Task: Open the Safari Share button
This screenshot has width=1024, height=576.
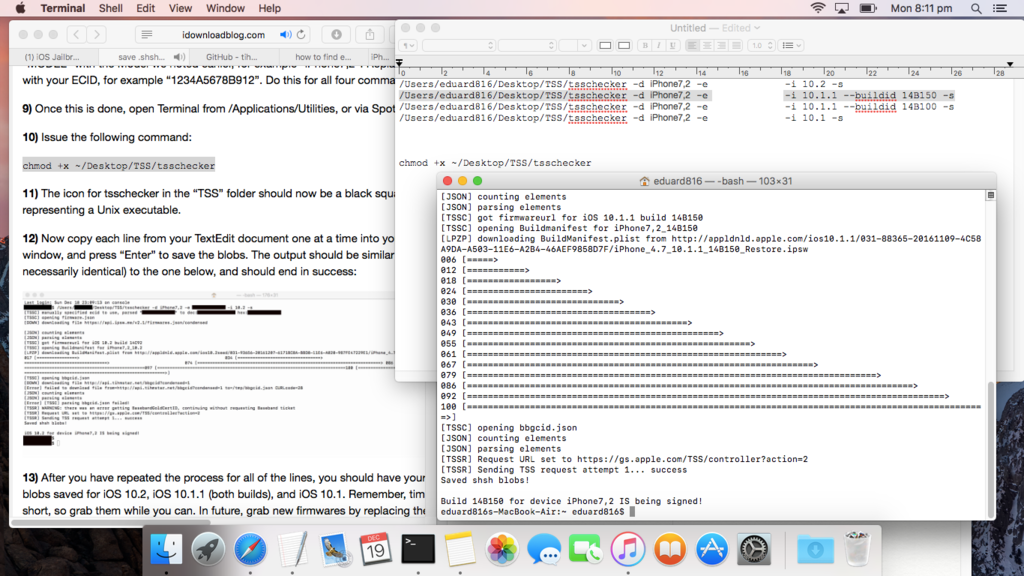Action: click(370, 35)
